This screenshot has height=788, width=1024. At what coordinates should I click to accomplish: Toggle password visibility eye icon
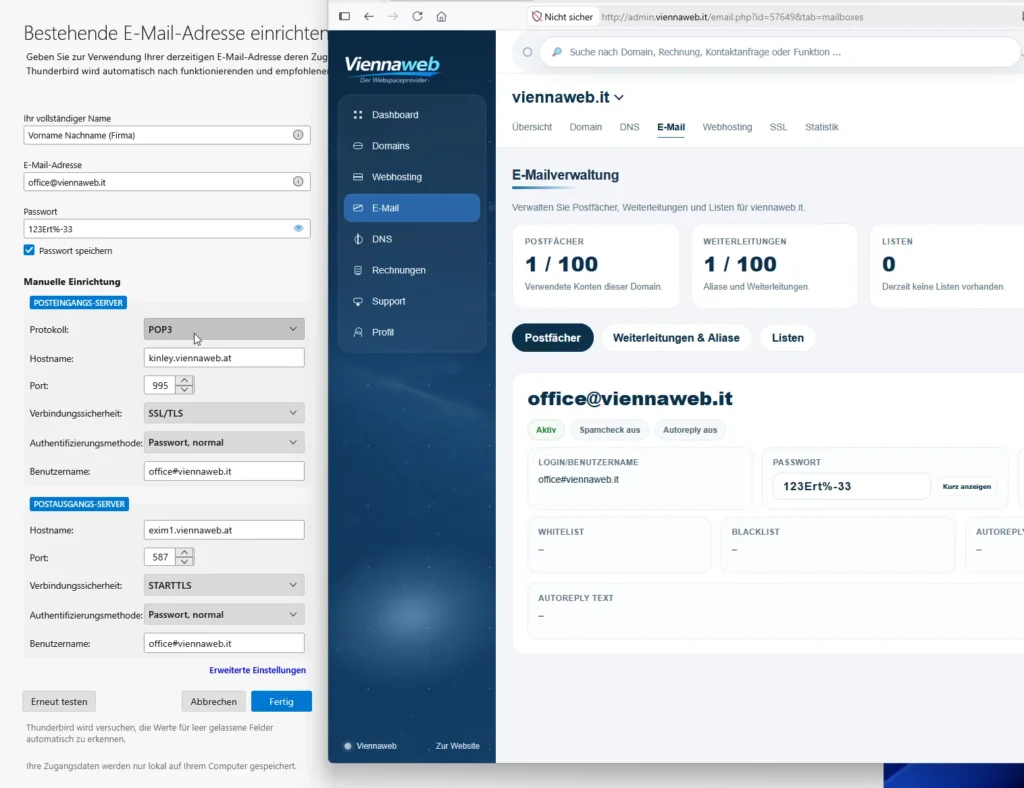click(298, 229)
